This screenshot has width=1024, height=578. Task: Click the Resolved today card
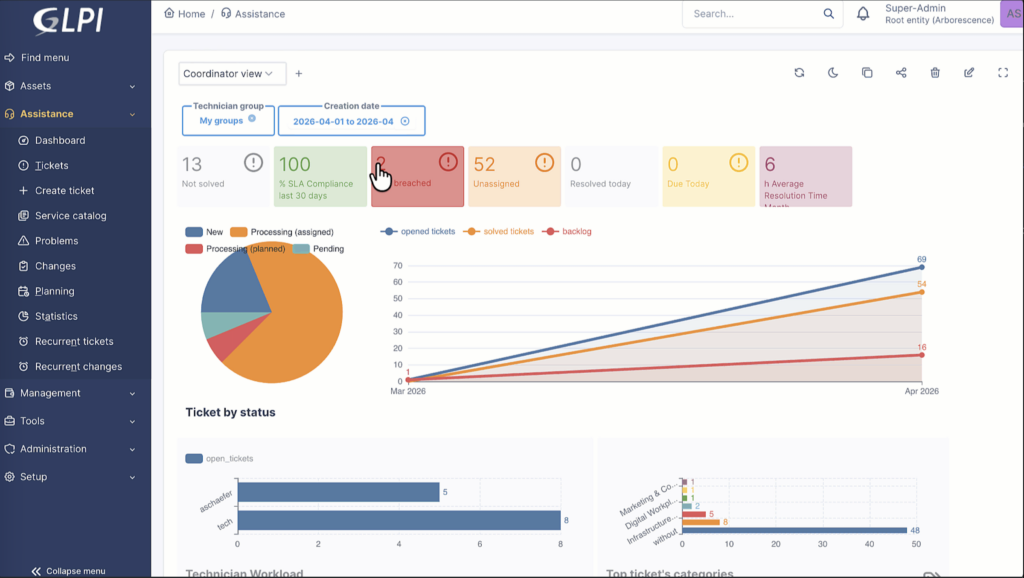pos(611,176)
